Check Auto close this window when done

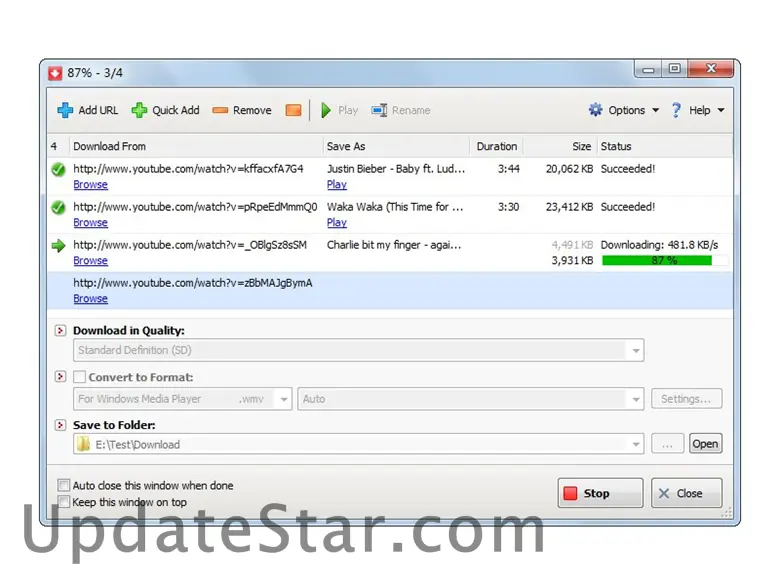[63, 485]
